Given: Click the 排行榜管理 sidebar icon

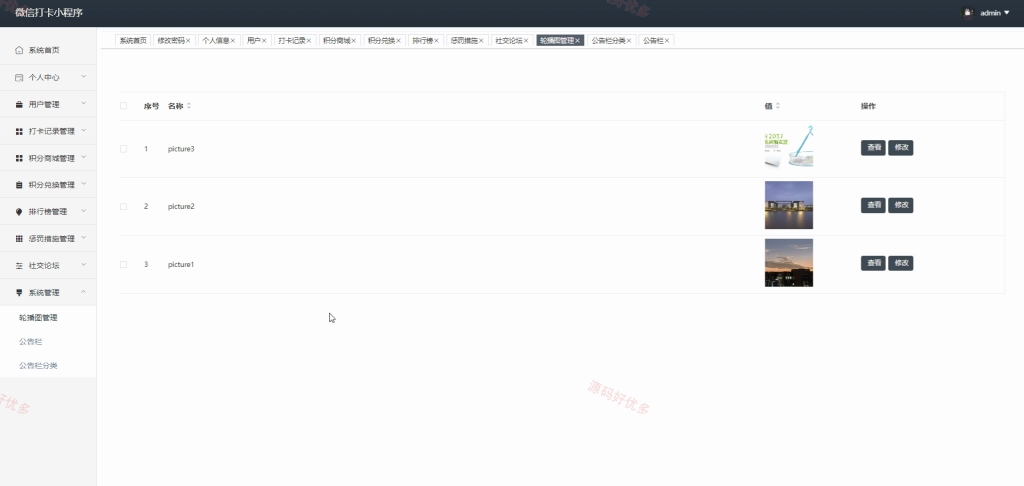Looking at the screenshot, I should 19,212.
